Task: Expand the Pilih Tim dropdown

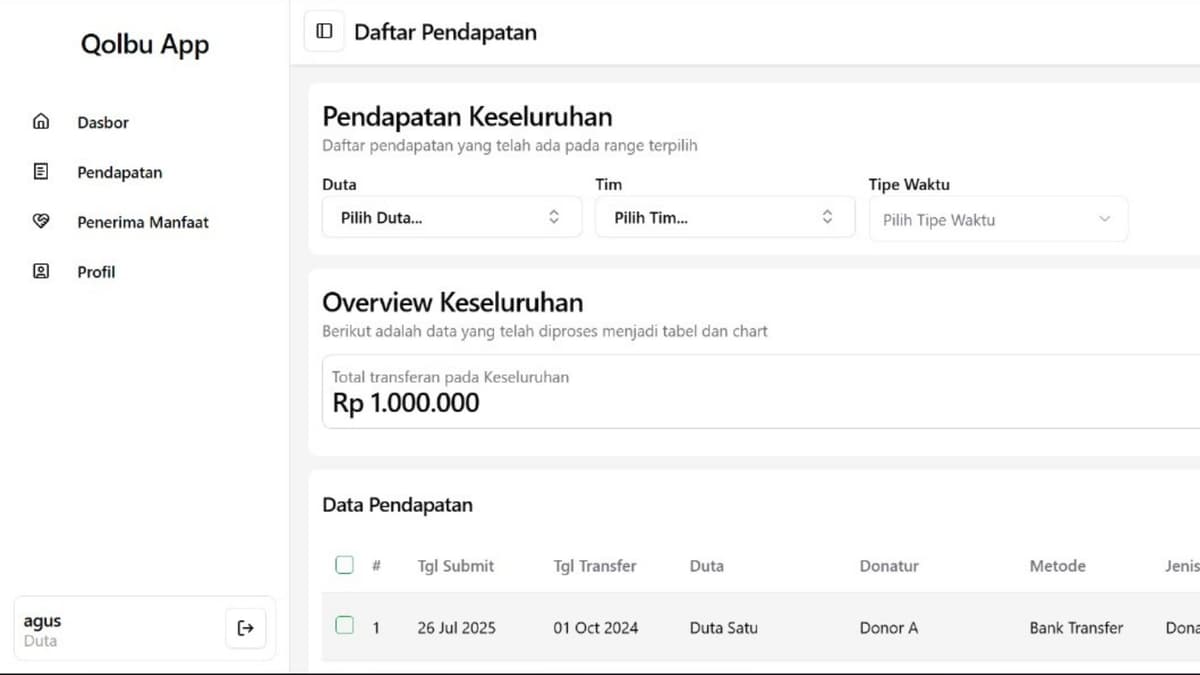Action: point(724,217)
